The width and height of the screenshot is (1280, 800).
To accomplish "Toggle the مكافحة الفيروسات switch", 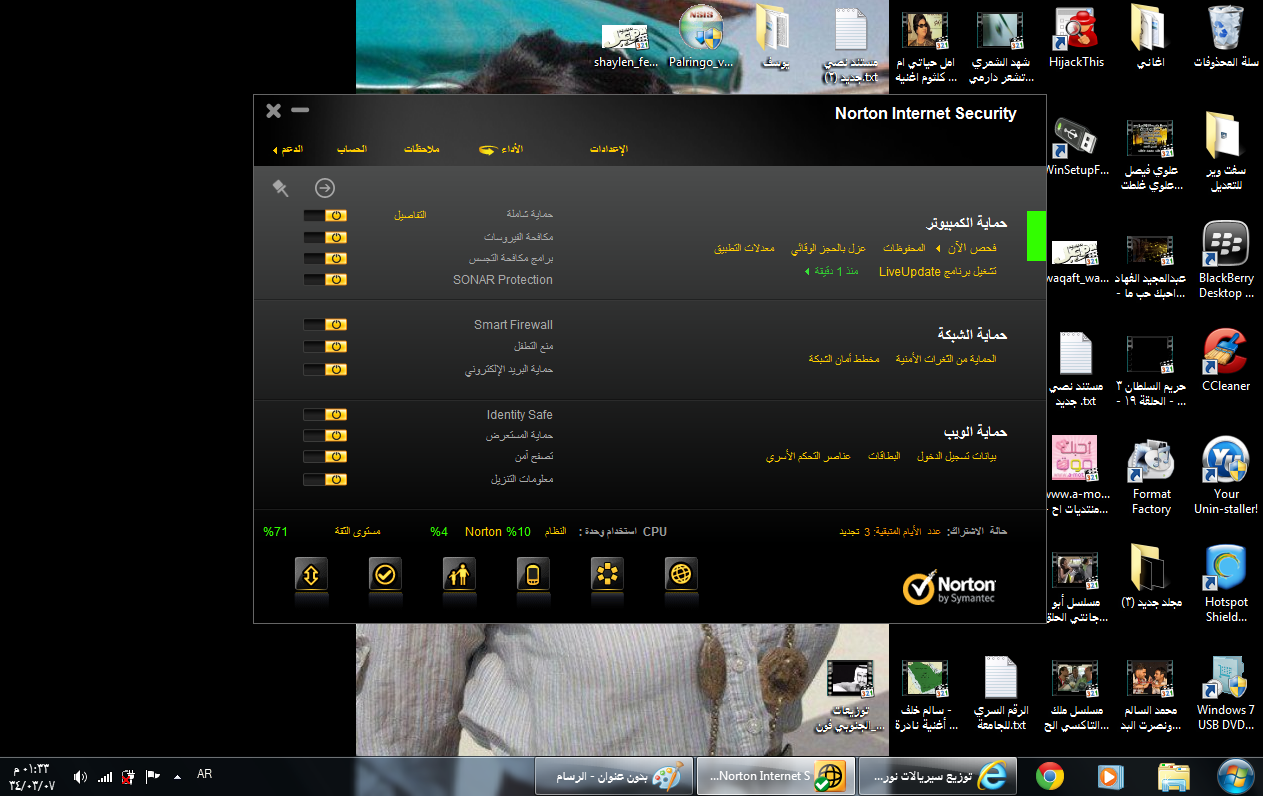I will click(326, 237).
